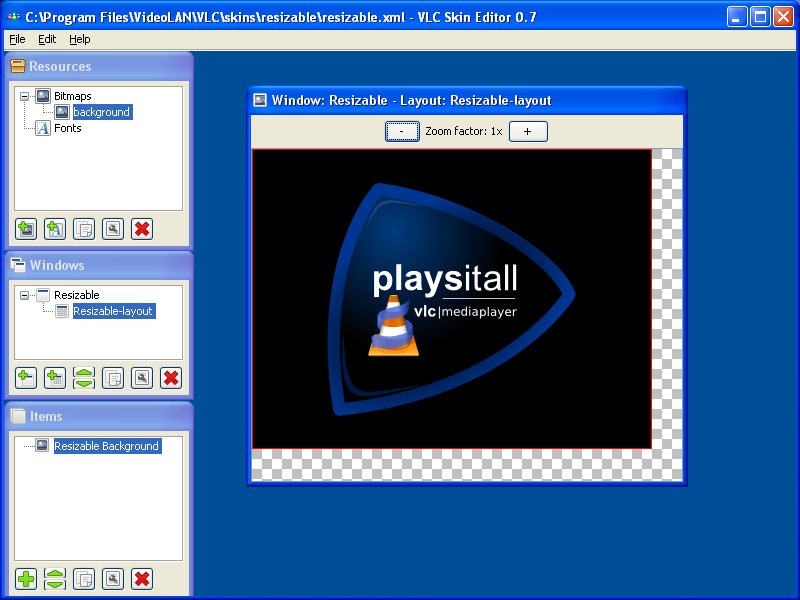Duplicate the selected window or layout
The image size is (800, 600).
coord(113,378)
